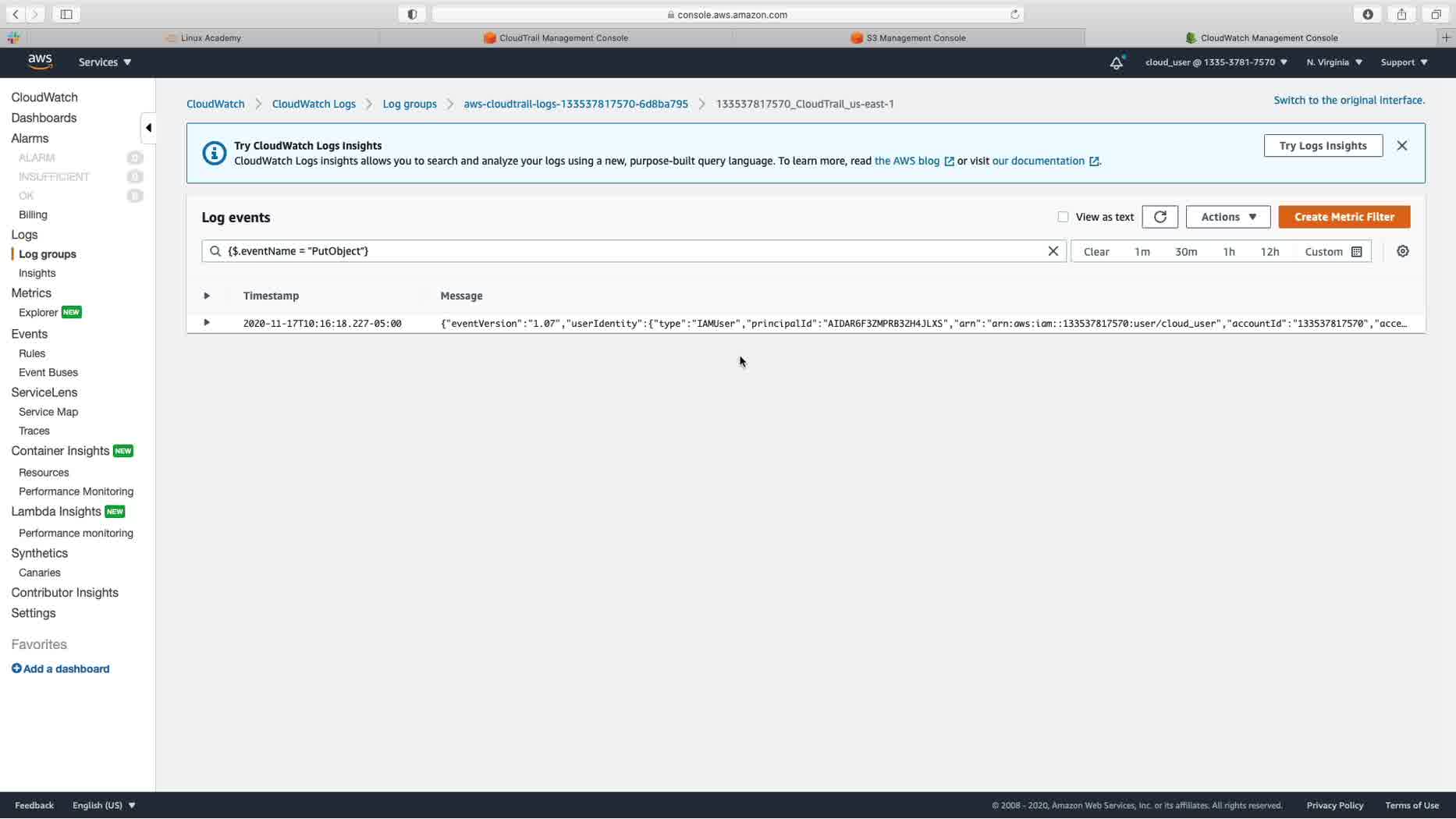Click the plus icon beside Add a dashboard

coord(16,668)
